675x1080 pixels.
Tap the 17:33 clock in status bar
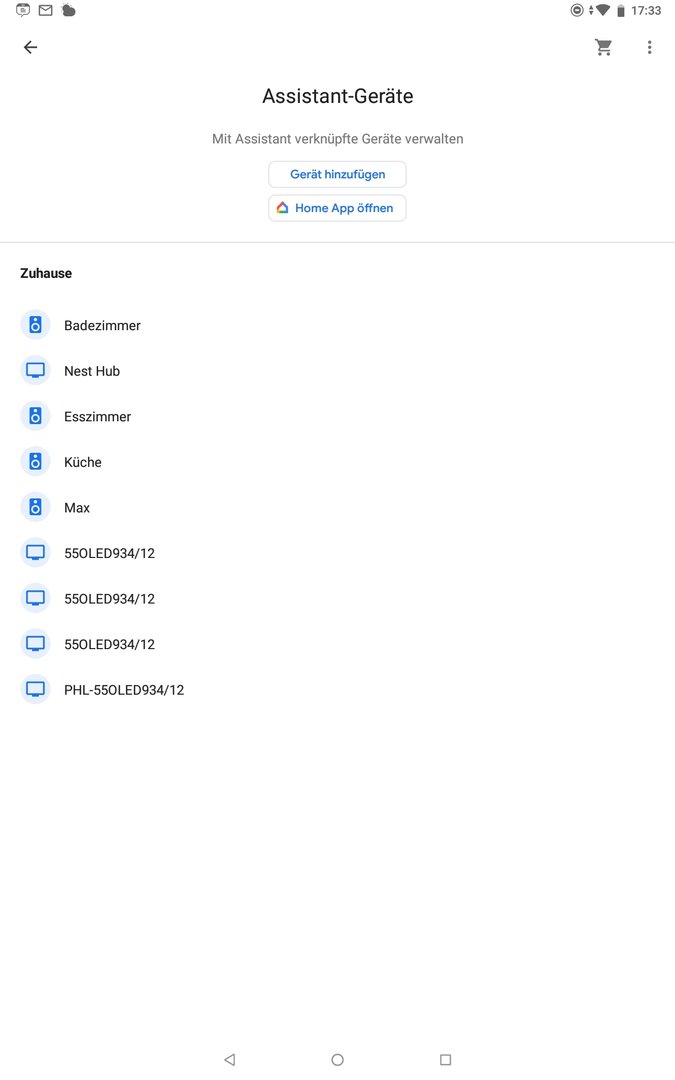pyautogui.click(x=646, y=10)
